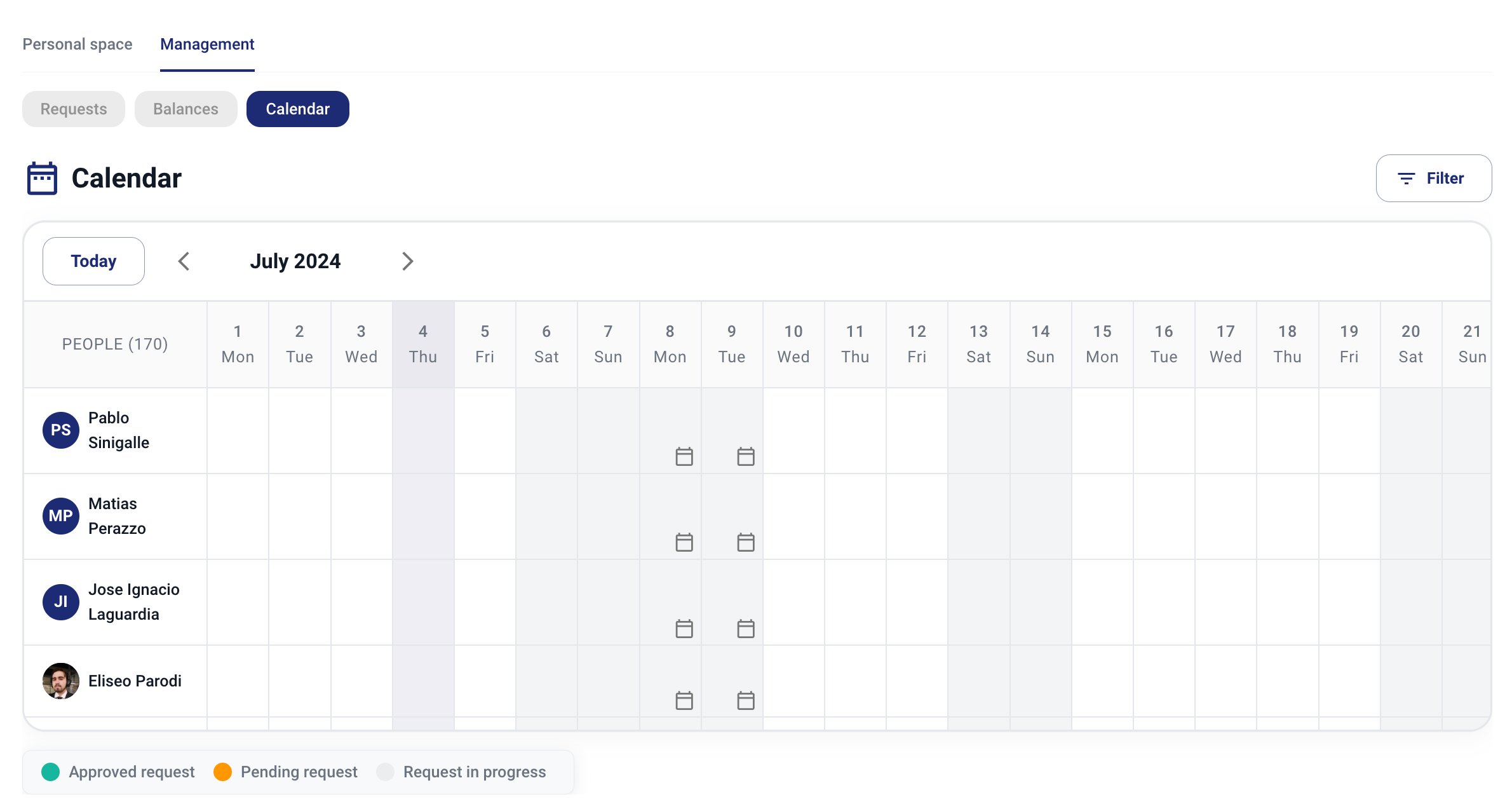Click Matias Perazzo's calendar icon on Monday 8
Screen dimensions: 1512x811
(684, 542)
